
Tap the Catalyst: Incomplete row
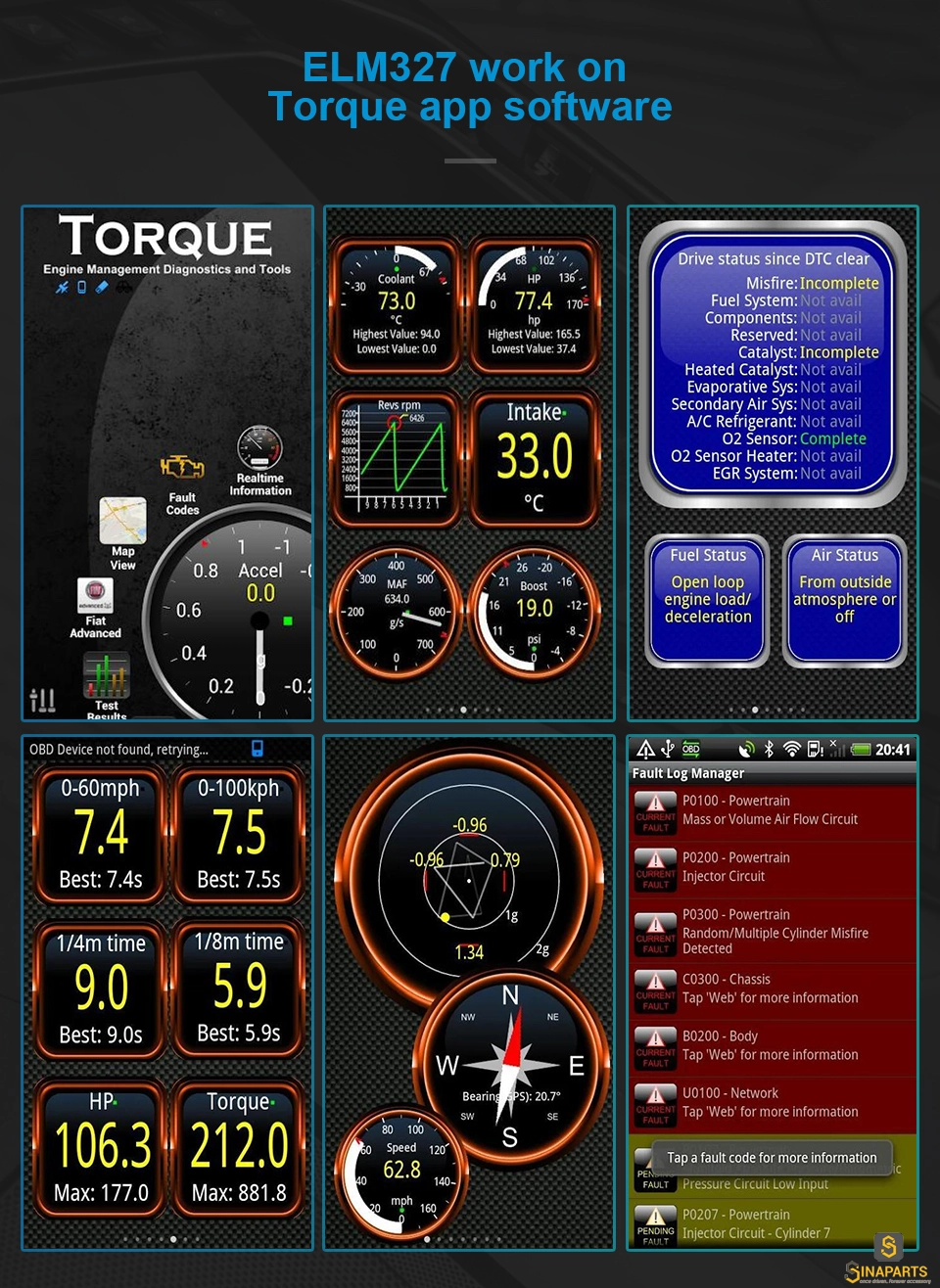point(809,352)
